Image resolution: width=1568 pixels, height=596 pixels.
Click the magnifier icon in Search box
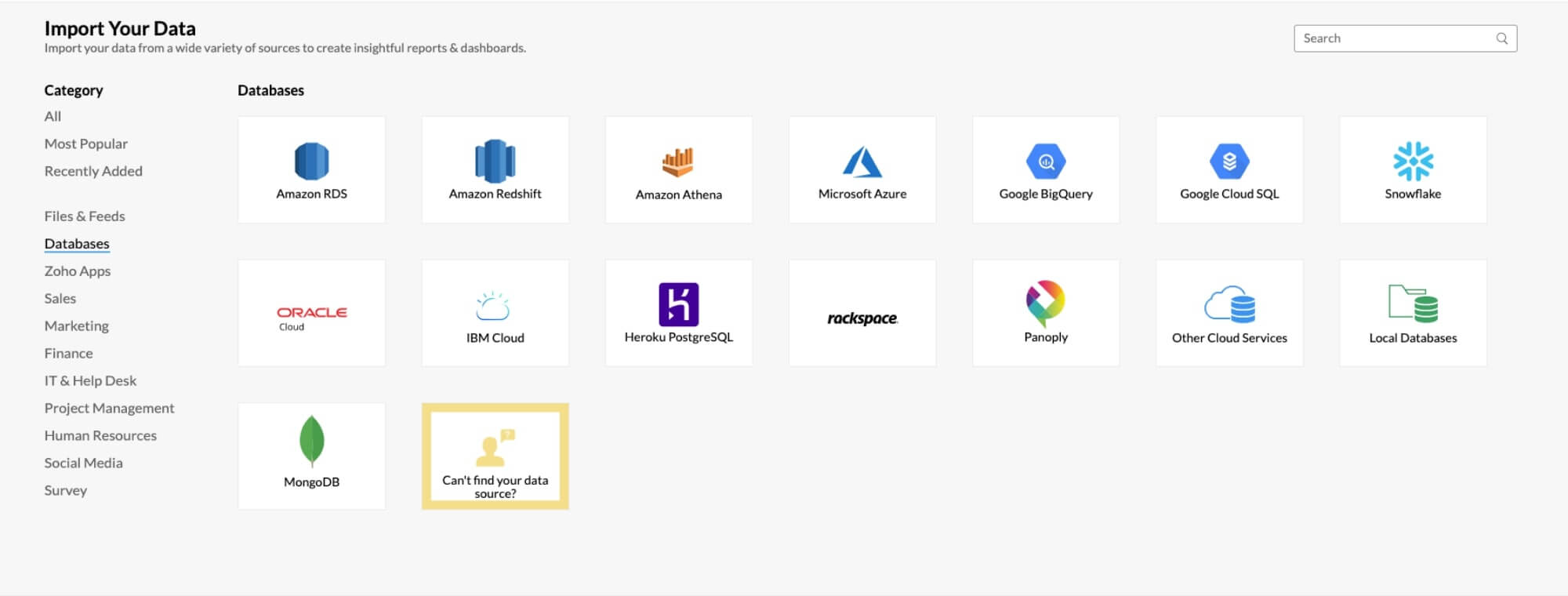(1501, 38)
